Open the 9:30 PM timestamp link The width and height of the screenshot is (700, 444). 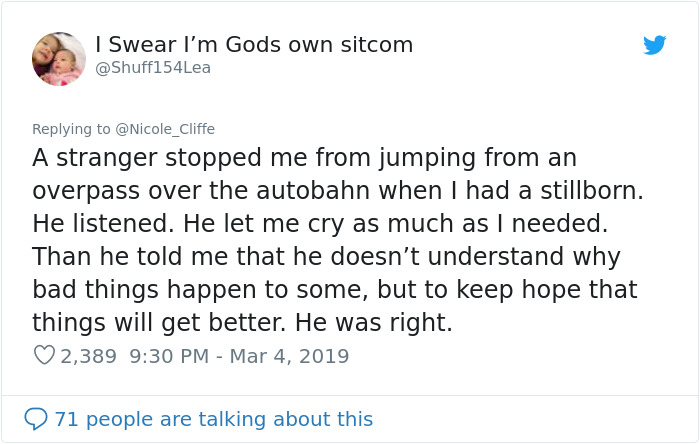pyautogui.click(x=170, y=355)
